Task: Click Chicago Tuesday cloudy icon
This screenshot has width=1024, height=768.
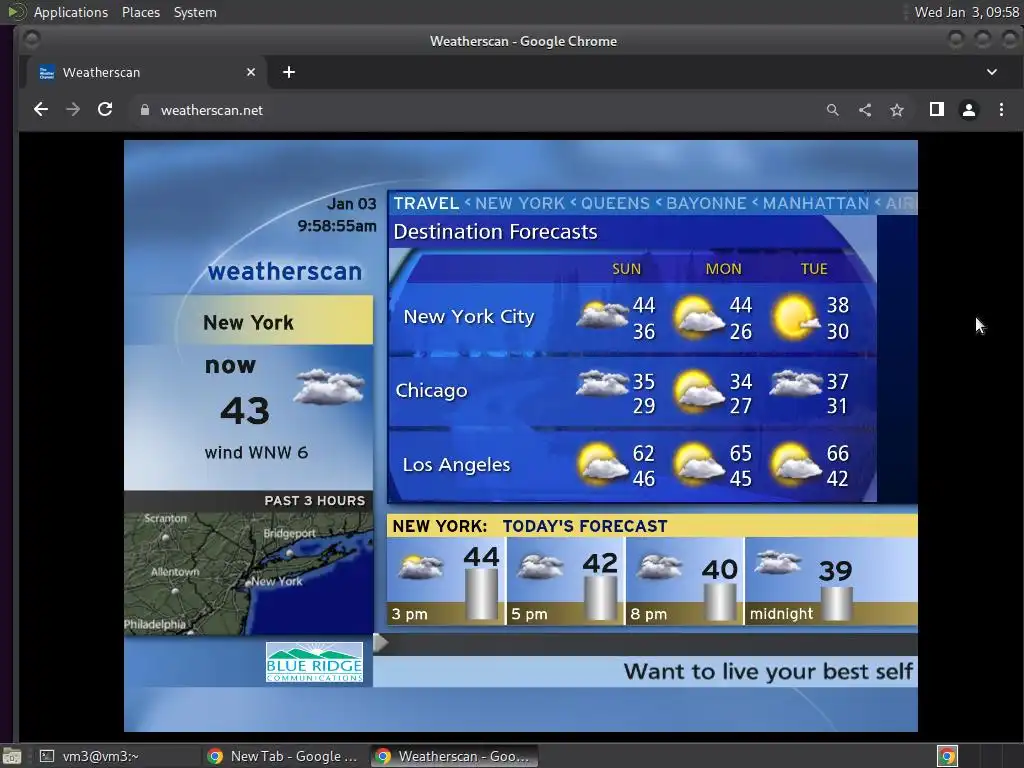Action: (795, 384)
